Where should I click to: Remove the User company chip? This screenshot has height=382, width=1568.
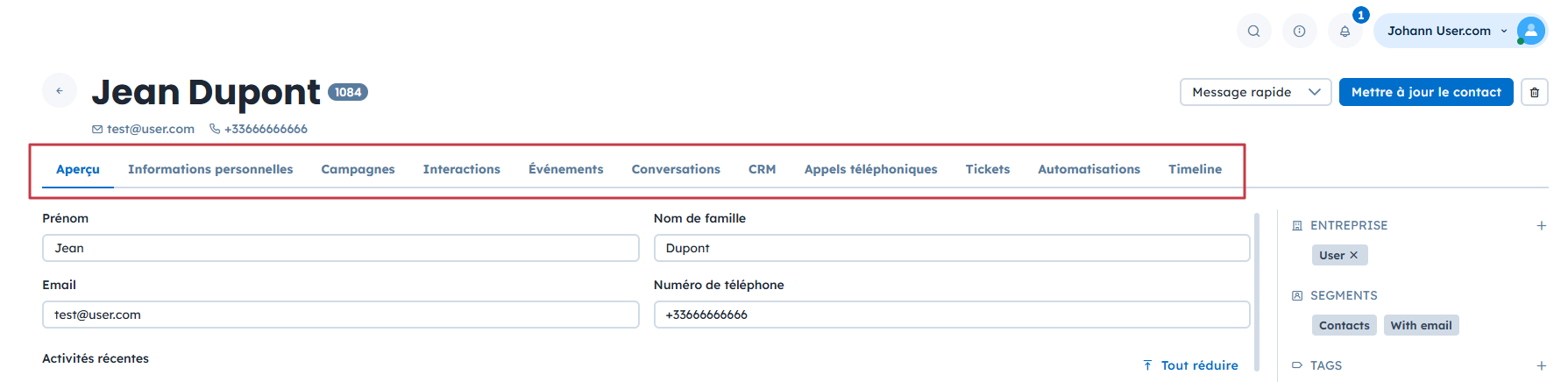pos(1353,255)
